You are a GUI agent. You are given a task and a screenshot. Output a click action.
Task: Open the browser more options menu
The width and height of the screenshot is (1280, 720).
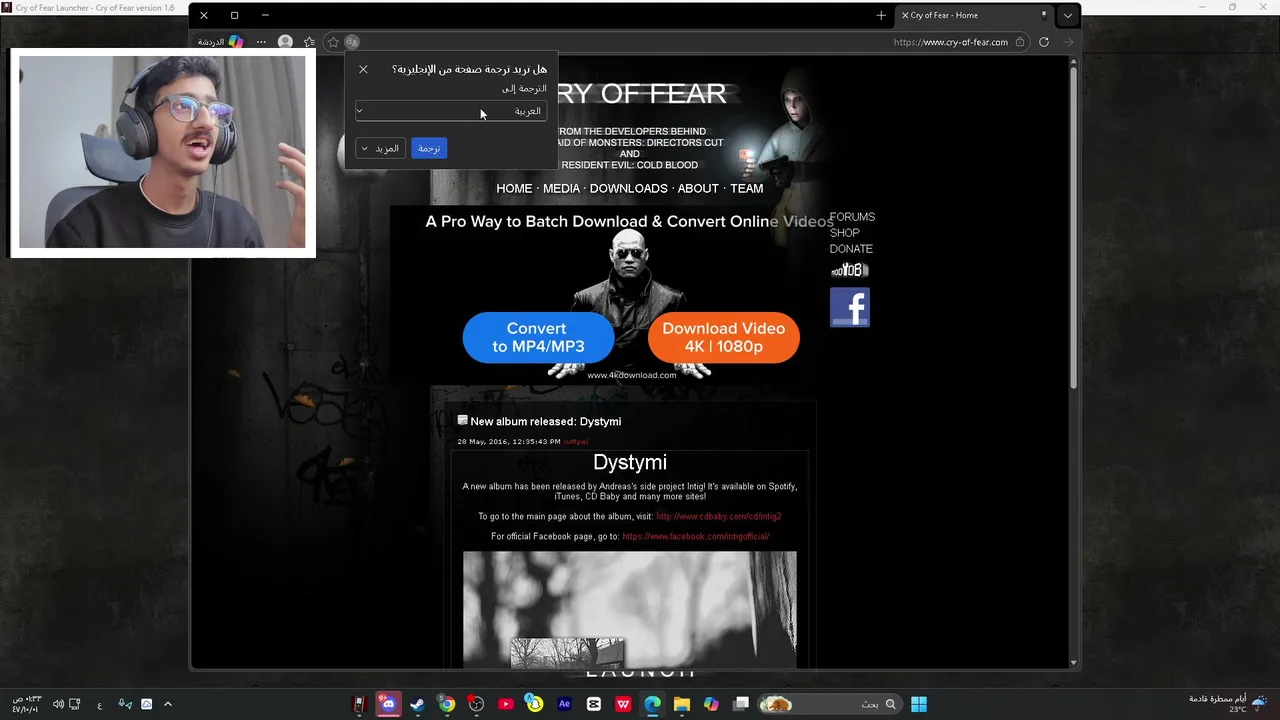pos(261,42)
